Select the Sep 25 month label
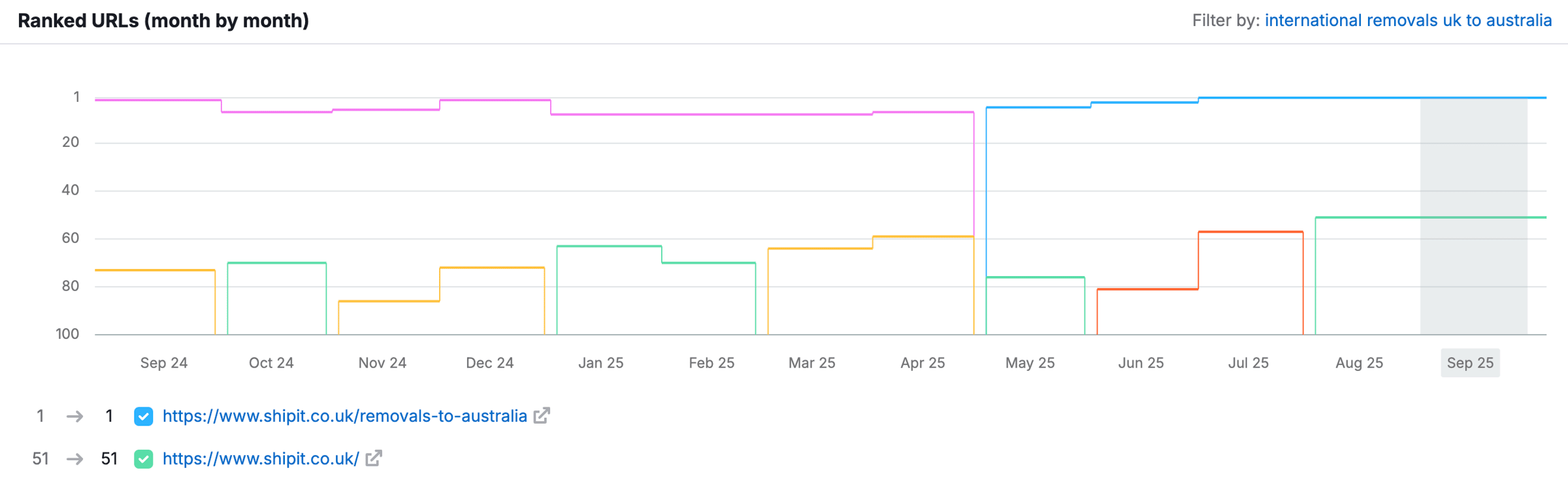 pyautogui.click(x=1470, y=363)
